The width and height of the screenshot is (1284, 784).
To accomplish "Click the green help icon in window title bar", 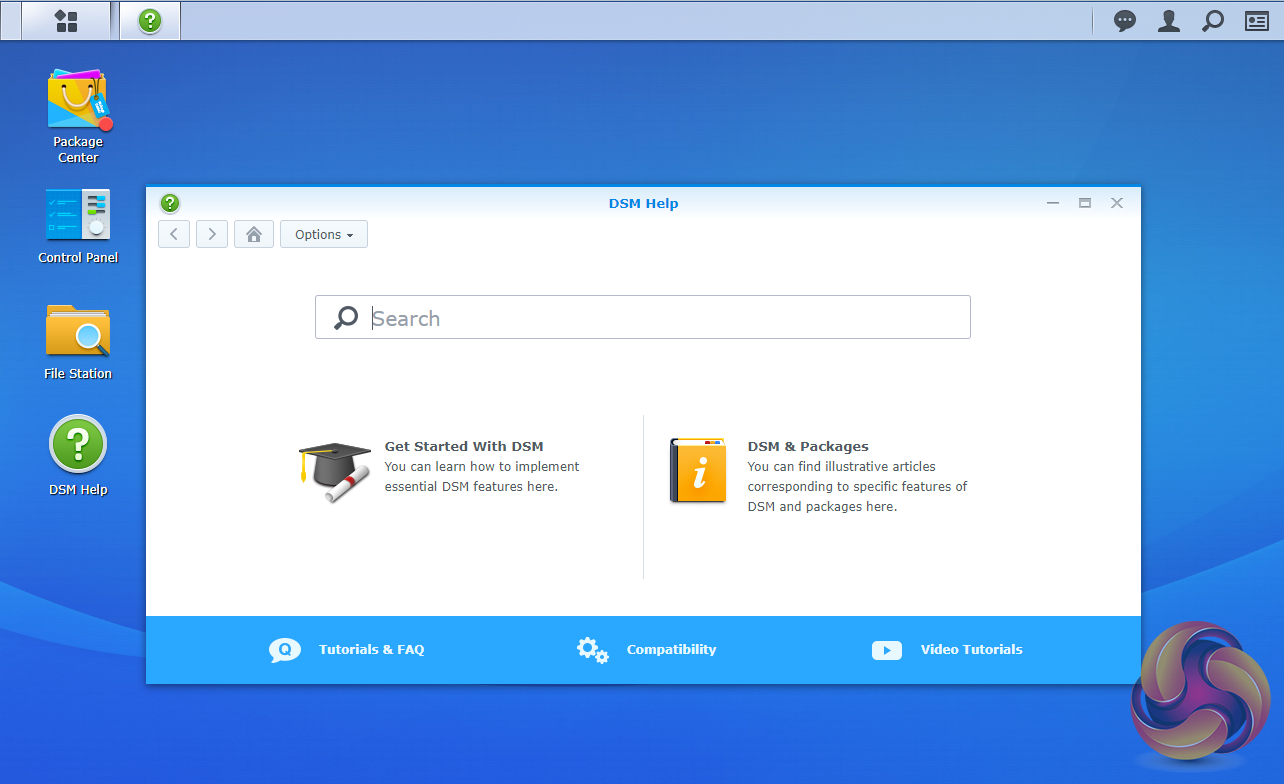I will pyautogui.click(x=170, y=203).
